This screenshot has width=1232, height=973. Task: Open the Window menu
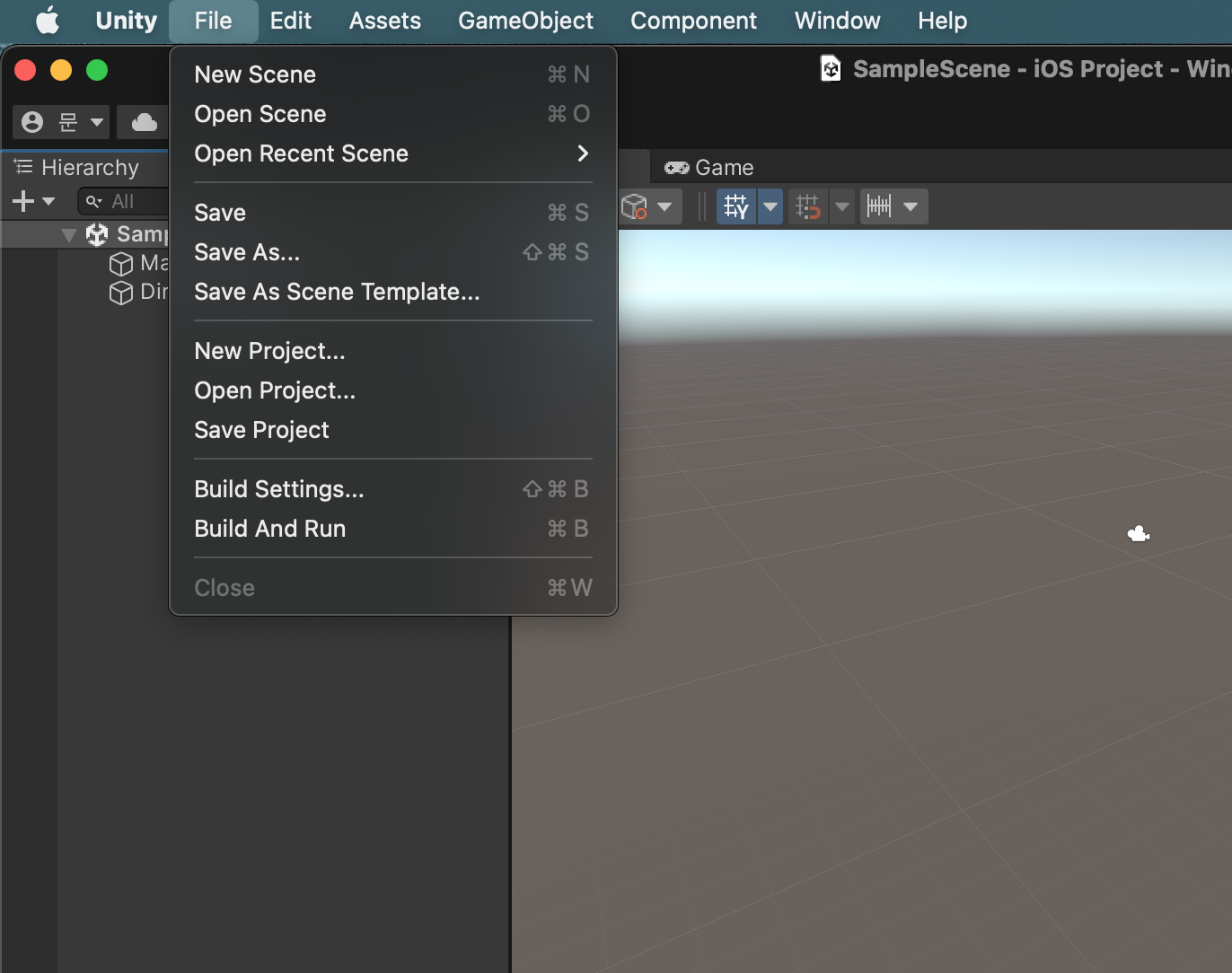[838, 20]
